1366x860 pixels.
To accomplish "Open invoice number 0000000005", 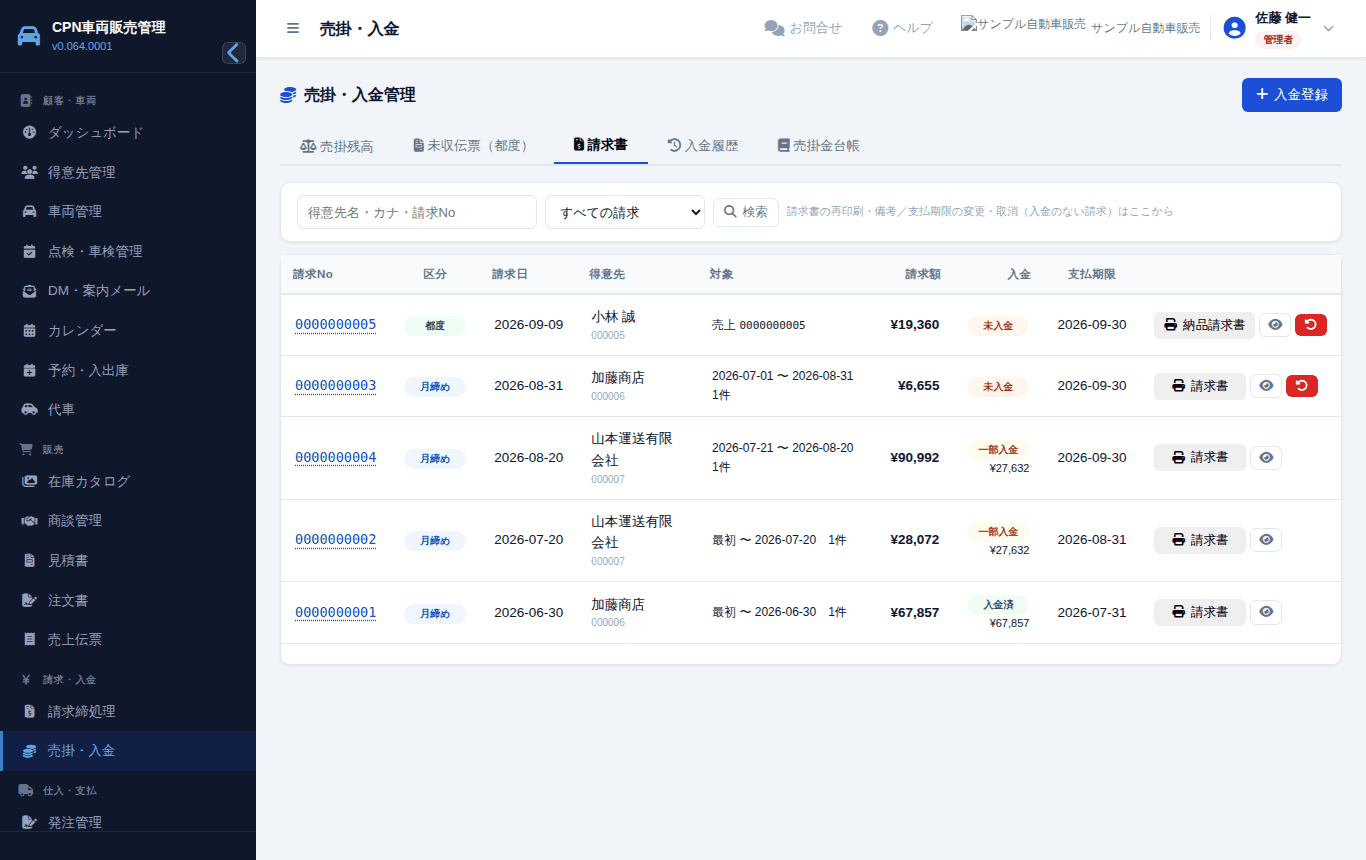I will (x=335, y=325).
